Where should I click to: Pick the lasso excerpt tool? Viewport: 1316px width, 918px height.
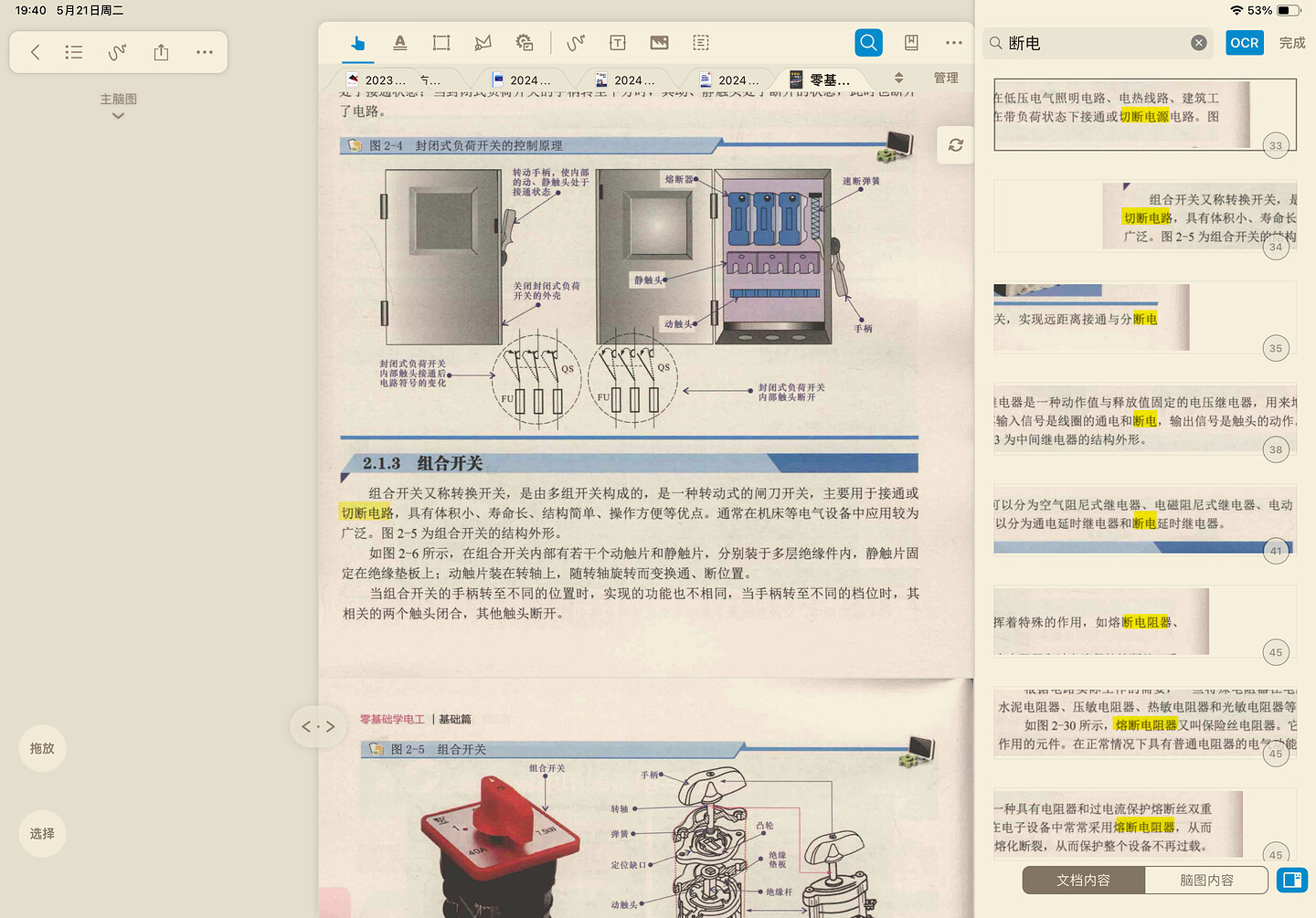[483, 43]
